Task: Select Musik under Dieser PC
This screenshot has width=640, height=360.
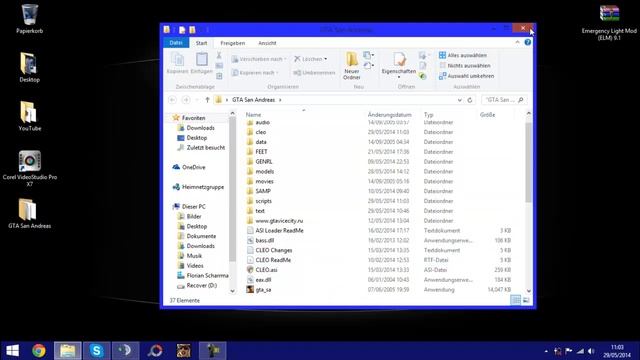Action: (x=194, y=256)
